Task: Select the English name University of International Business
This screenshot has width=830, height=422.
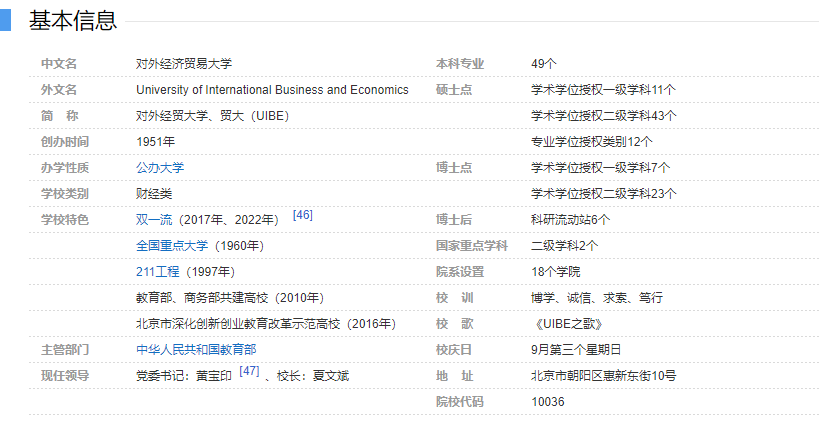Action: pyautogui.click(x=272, y=90)
